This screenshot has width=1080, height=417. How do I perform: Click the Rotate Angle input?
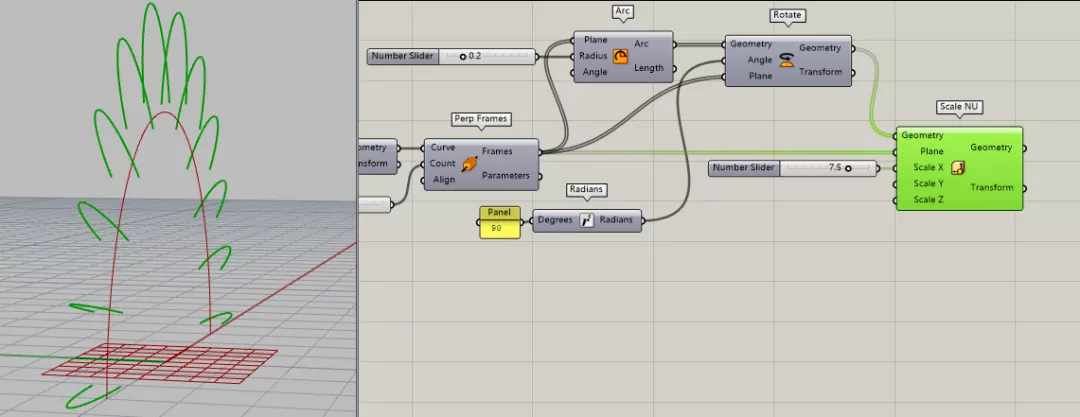pos(759,60)
